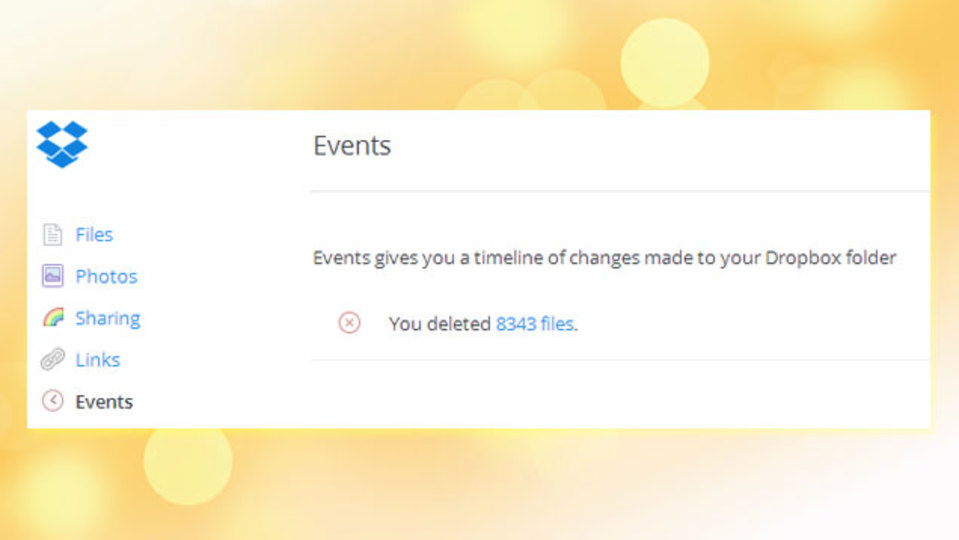Image resolution: width=959 pixels, height=540 pixels.
Task: Click the Photos picture icon
Action: (x=53, y=276)
